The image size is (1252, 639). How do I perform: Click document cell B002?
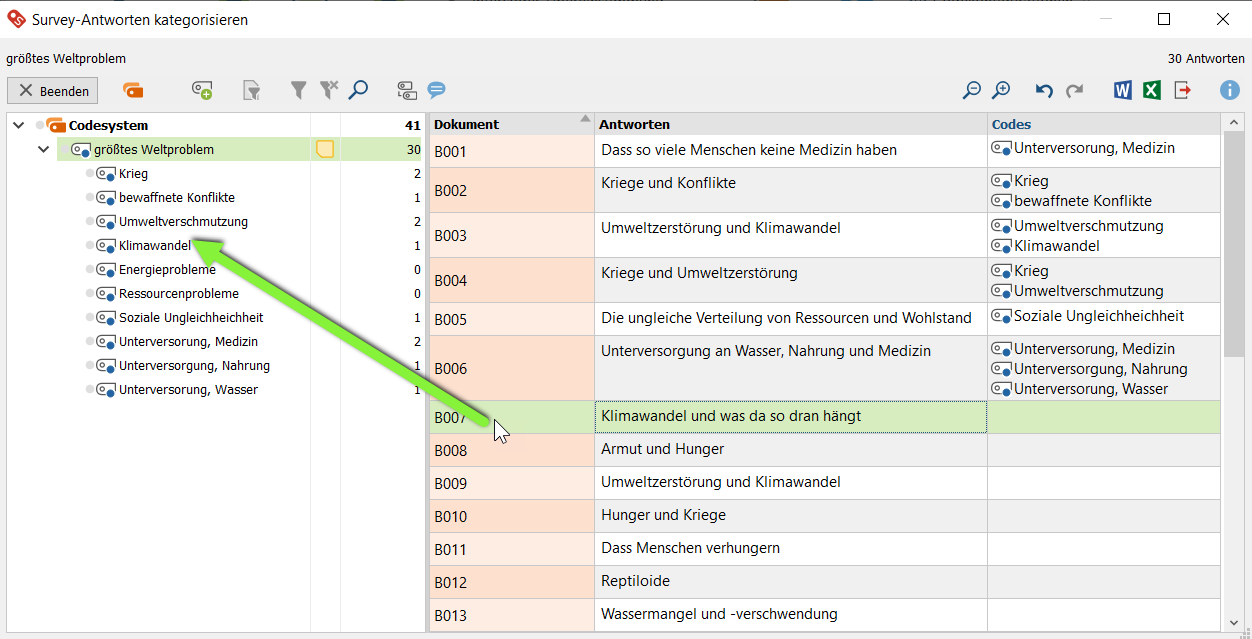click(x=511, y=190)
